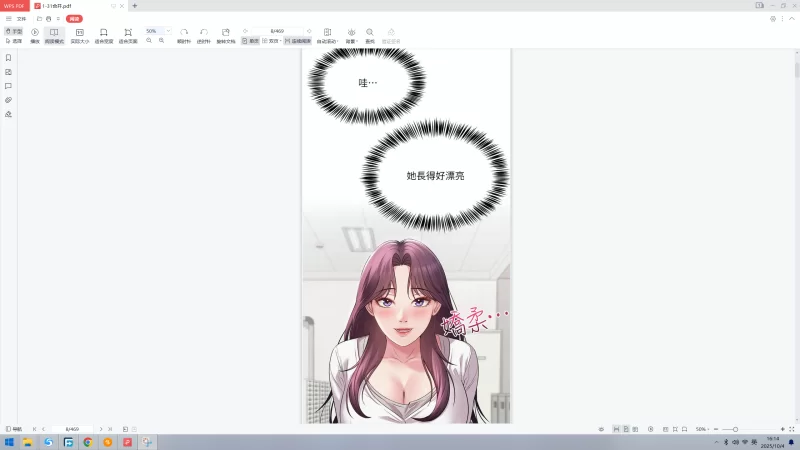The width and height of the screenshot is (800, 450).
Task: Click the zoom in plus button
Action: tap(783, 429)
